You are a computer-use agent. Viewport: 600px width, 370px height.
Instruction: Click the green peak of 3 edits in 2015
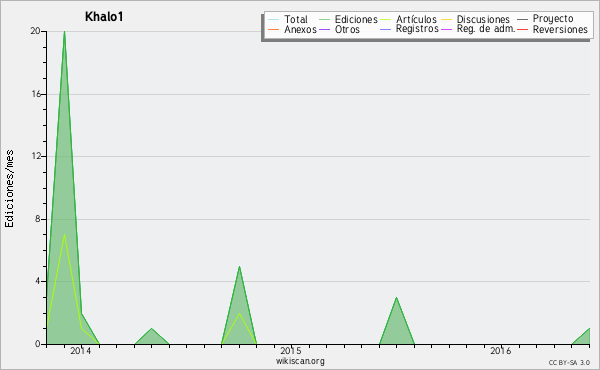click(396, 298)
